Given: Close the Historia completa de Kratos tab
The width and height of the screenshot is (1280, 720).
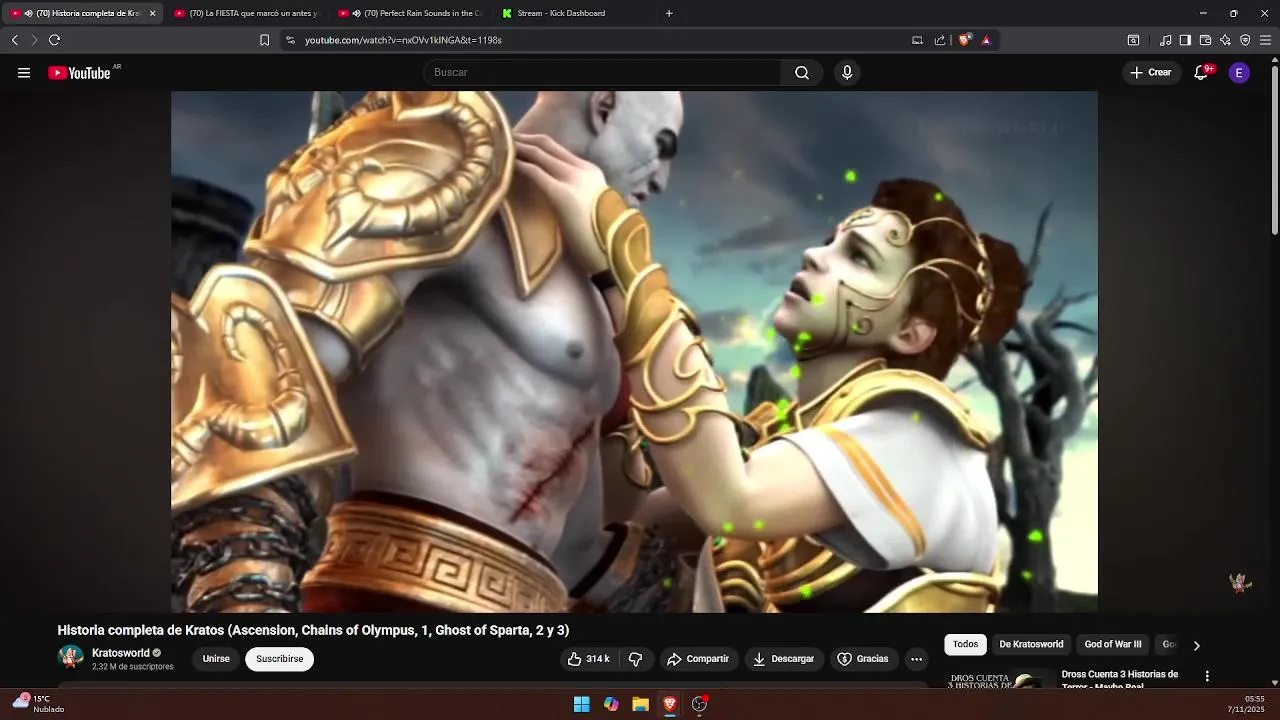Looking at the screenshot, I should click(x=152, y=13).
